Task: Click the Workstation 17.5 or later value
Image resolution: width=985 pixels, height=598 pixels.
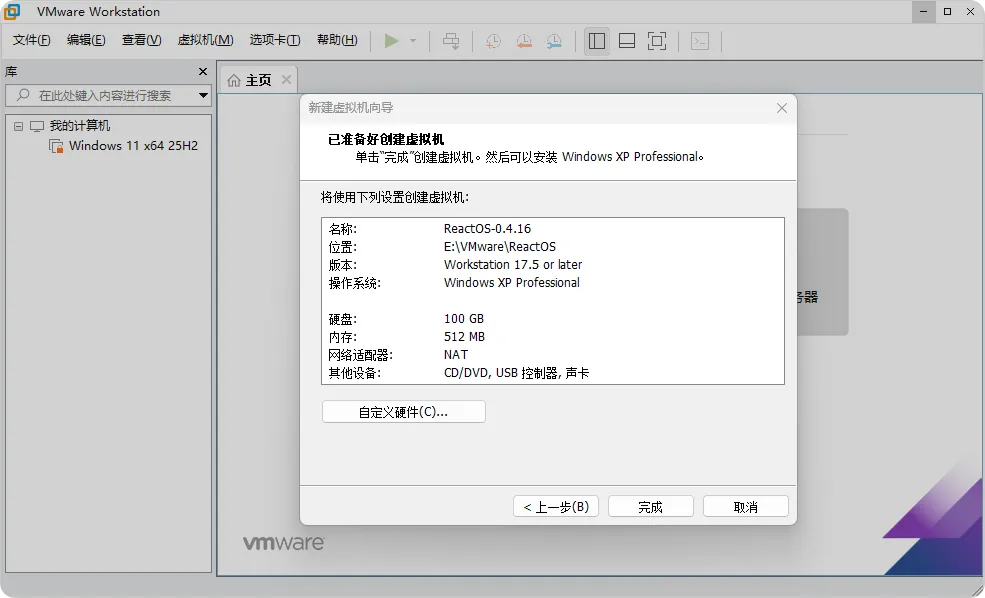Action: [x=513, y=264]
